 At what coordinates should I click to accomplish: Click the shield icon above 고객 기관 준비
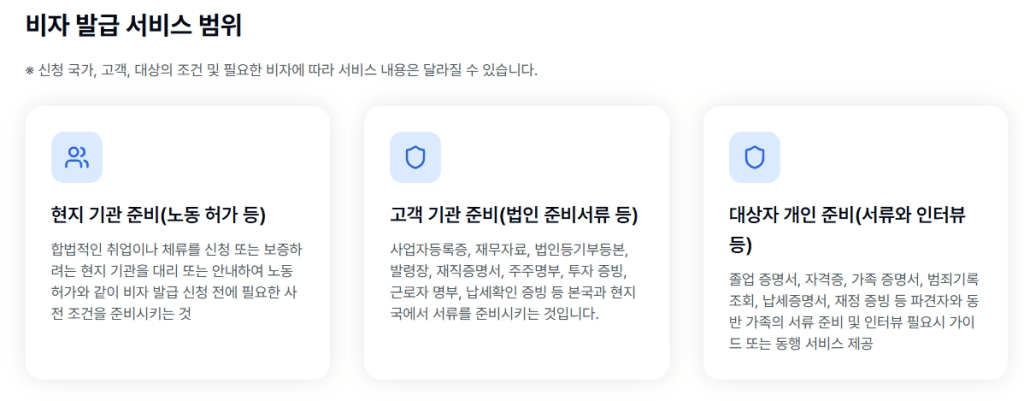click(415, 157)
